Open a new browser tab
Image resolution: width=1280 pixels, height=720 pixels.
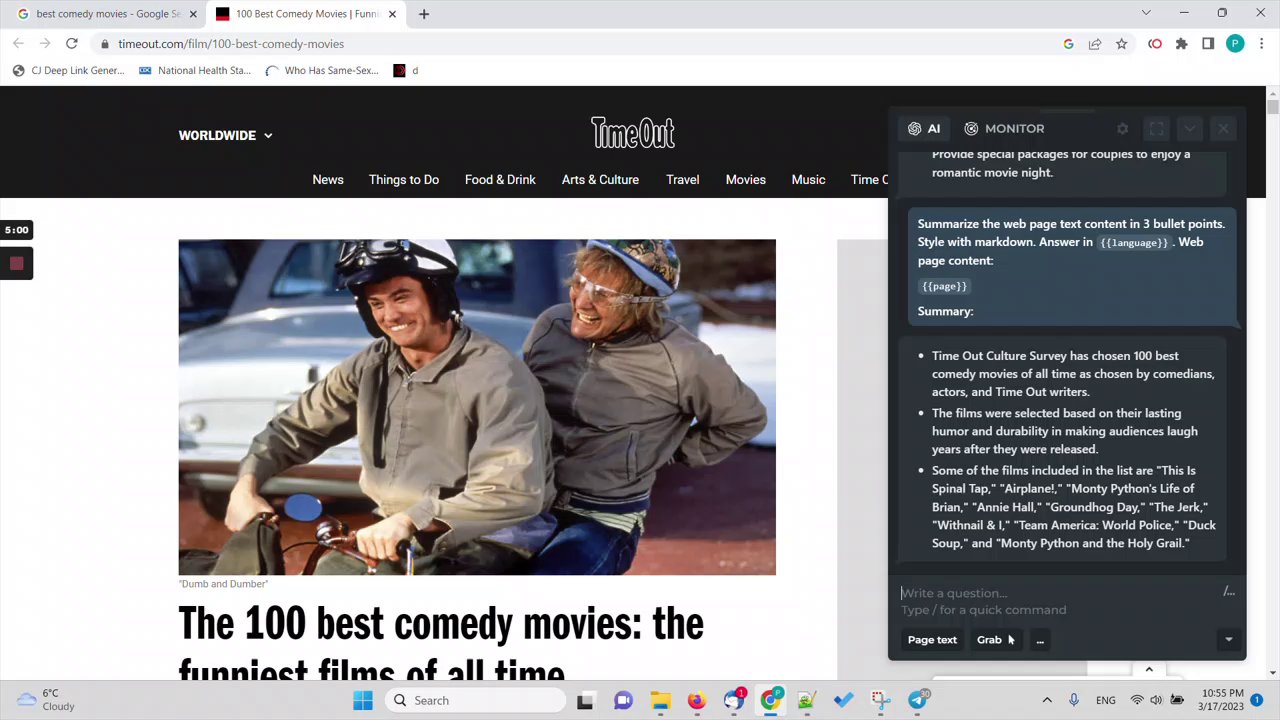[424, 14]
